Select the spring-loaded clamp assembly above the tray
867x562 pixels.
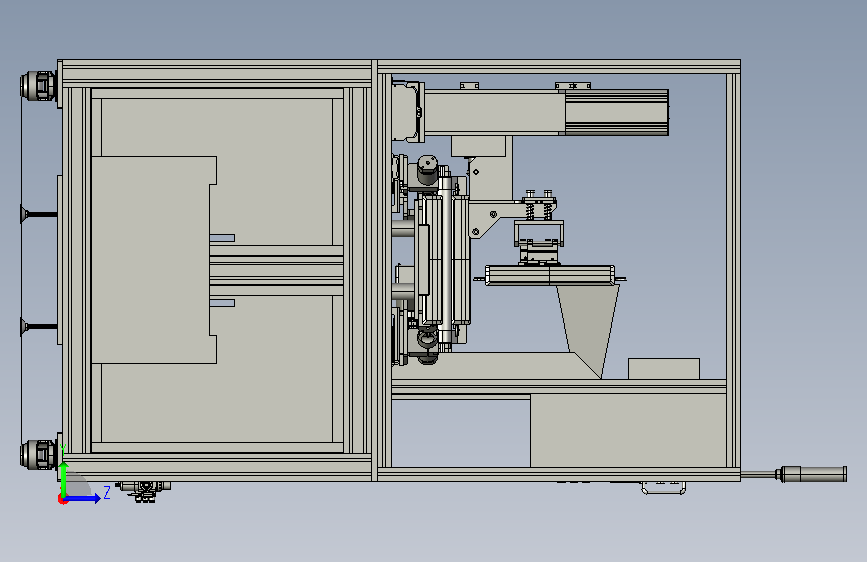tap(539, 227)
